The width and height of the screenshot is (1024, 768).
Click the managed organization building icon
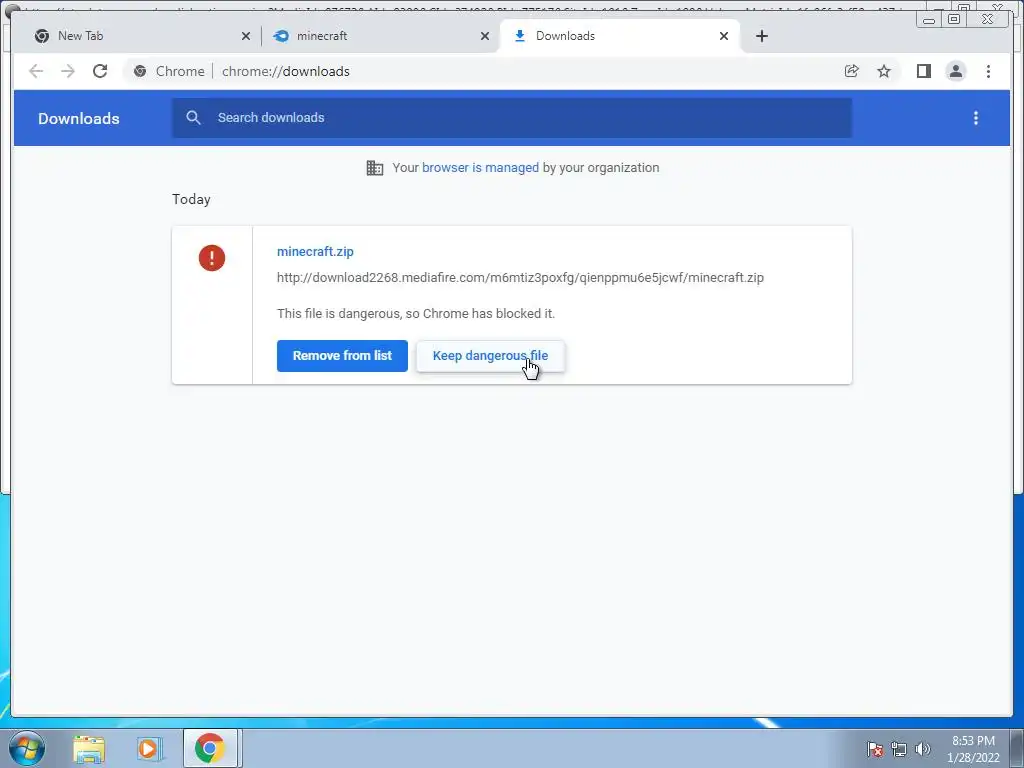click(x=375, y=168)
